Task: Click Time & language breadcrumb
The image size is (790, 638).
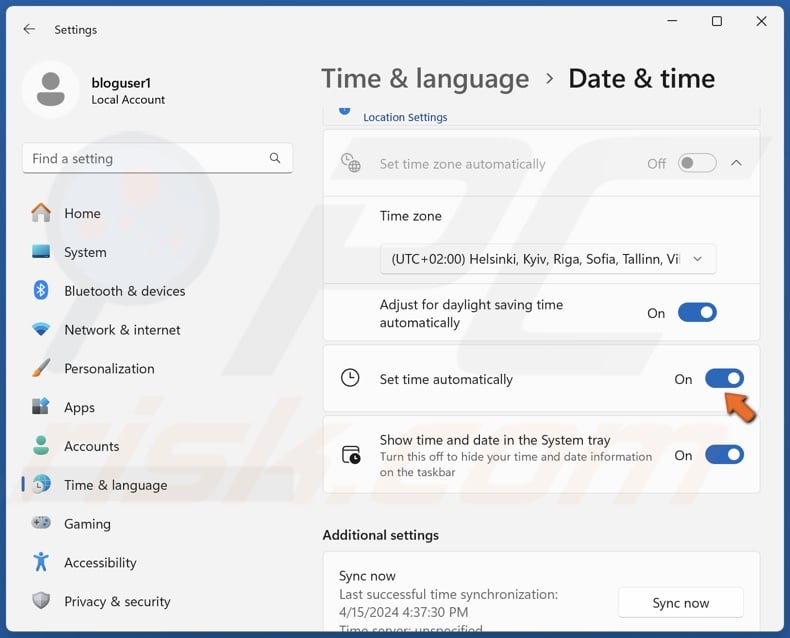Action: point(425,79)
